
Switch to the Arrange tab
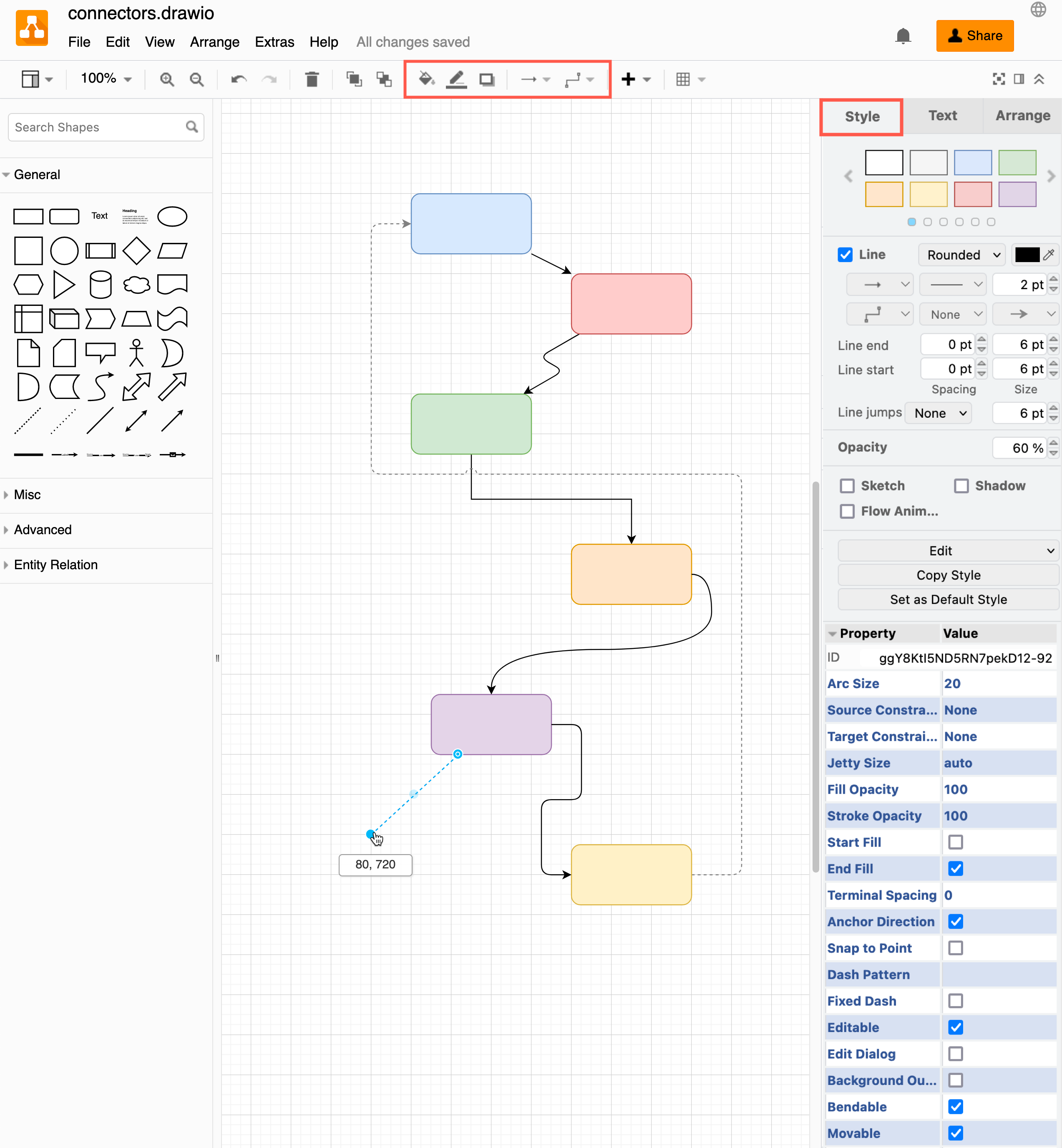(1022, 116)
